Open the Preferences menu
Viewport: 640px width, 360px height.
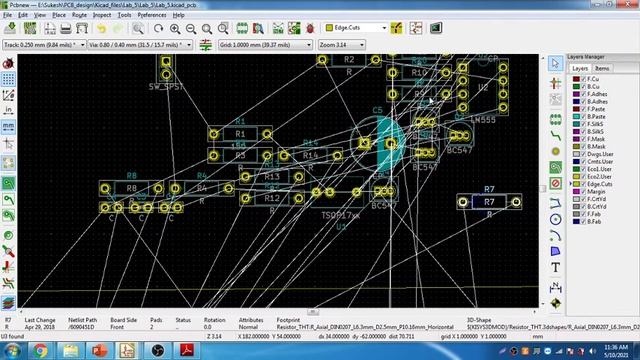152,15
